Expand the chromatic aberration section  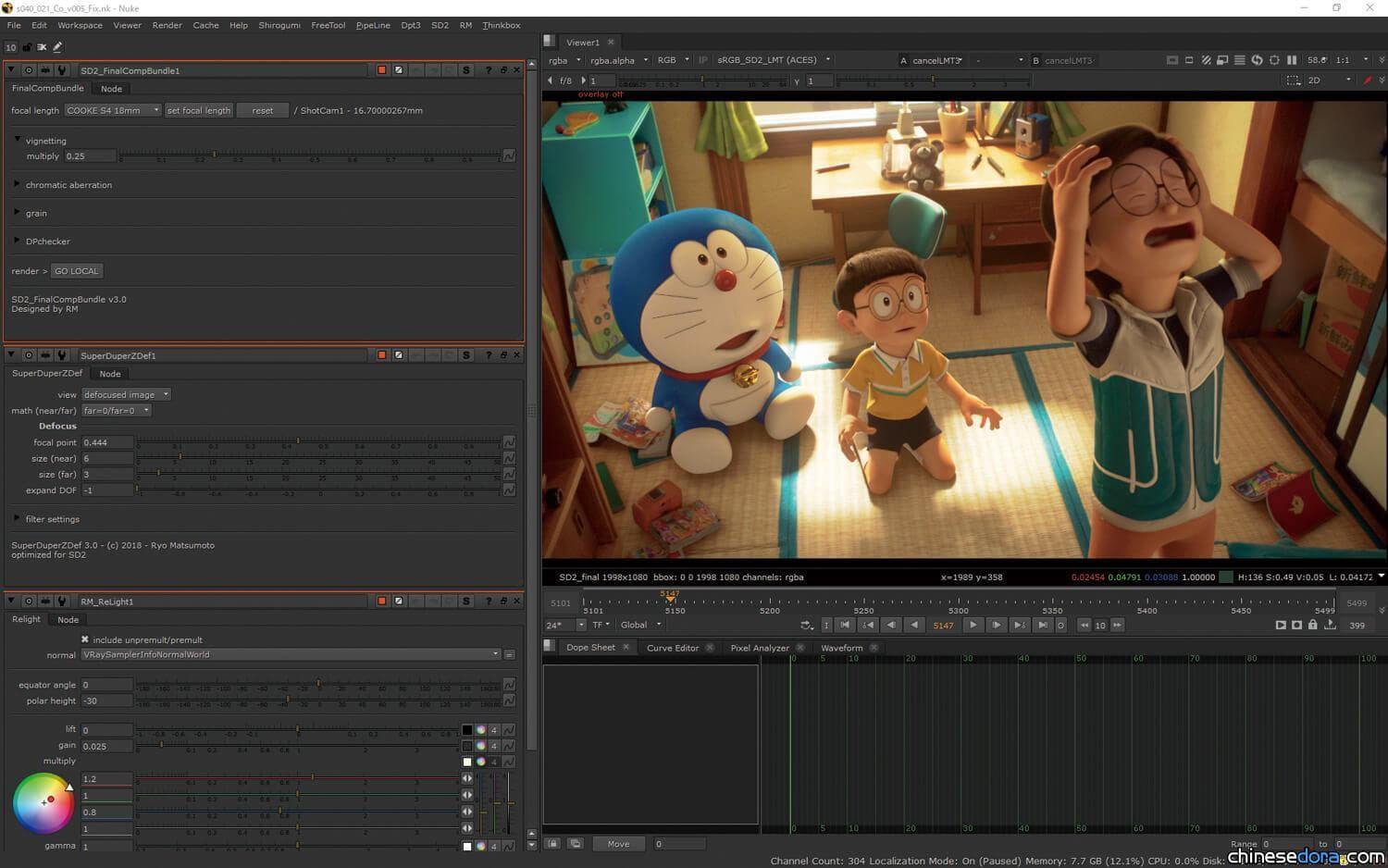[x=18, y=184]
